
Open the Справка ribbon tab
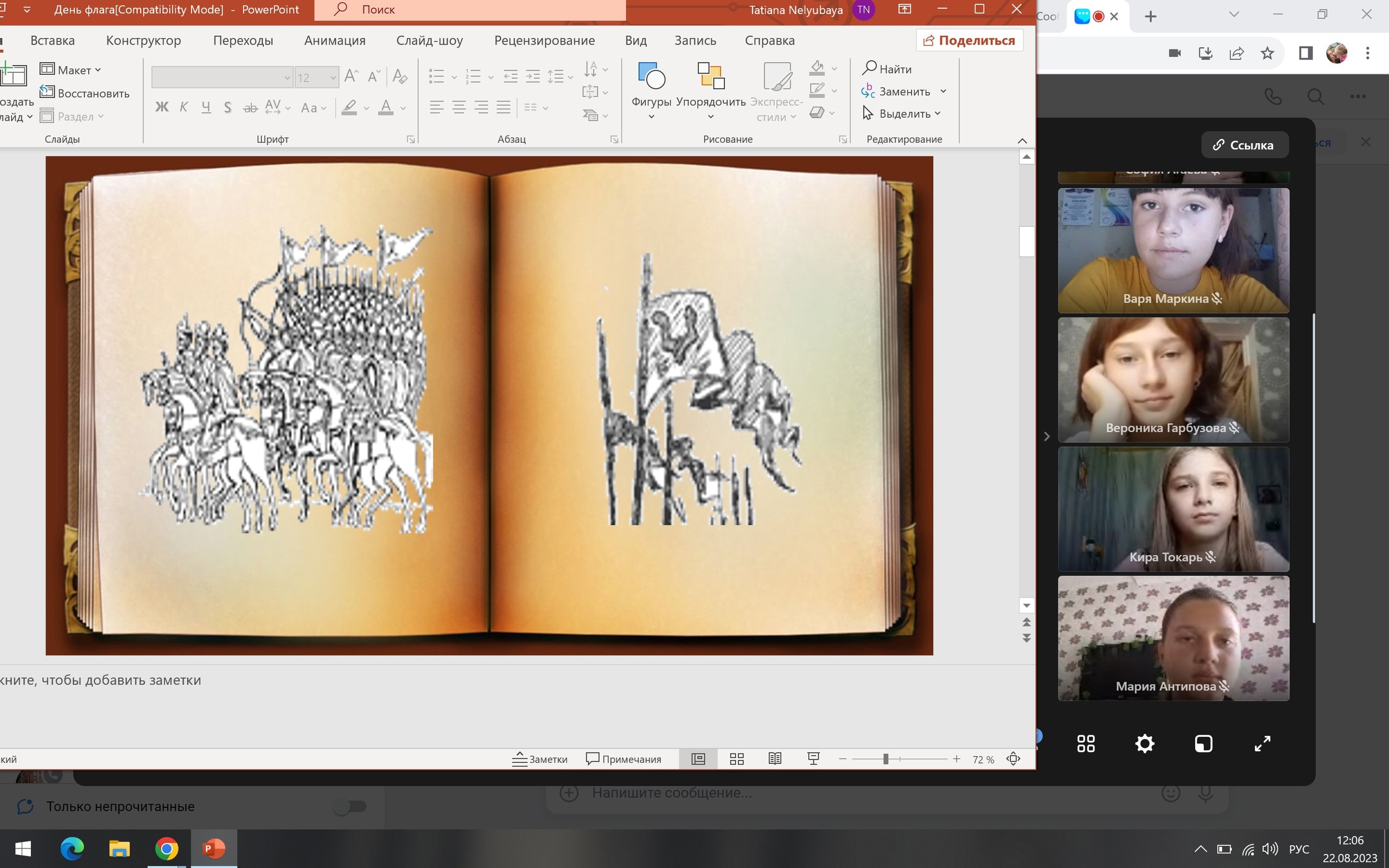[x=770, y=40]
